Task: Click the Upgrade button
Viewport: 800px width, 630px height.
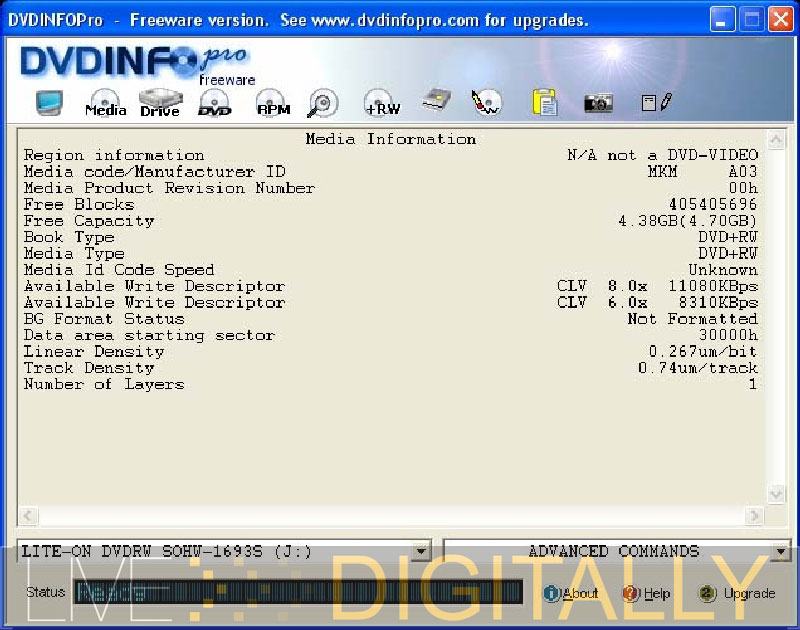Action: 737,593
